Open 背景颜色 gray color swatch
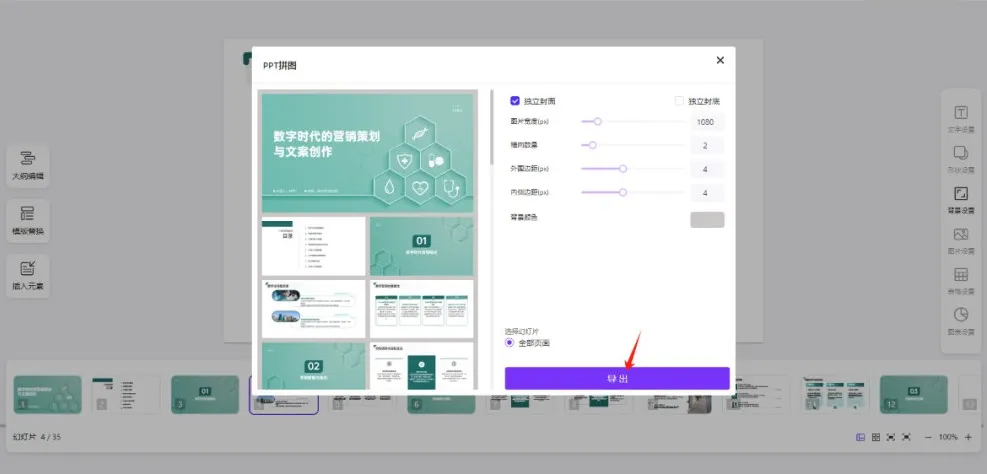The width and height of the screenshot is (987, 474). click(x=708, y=220)
